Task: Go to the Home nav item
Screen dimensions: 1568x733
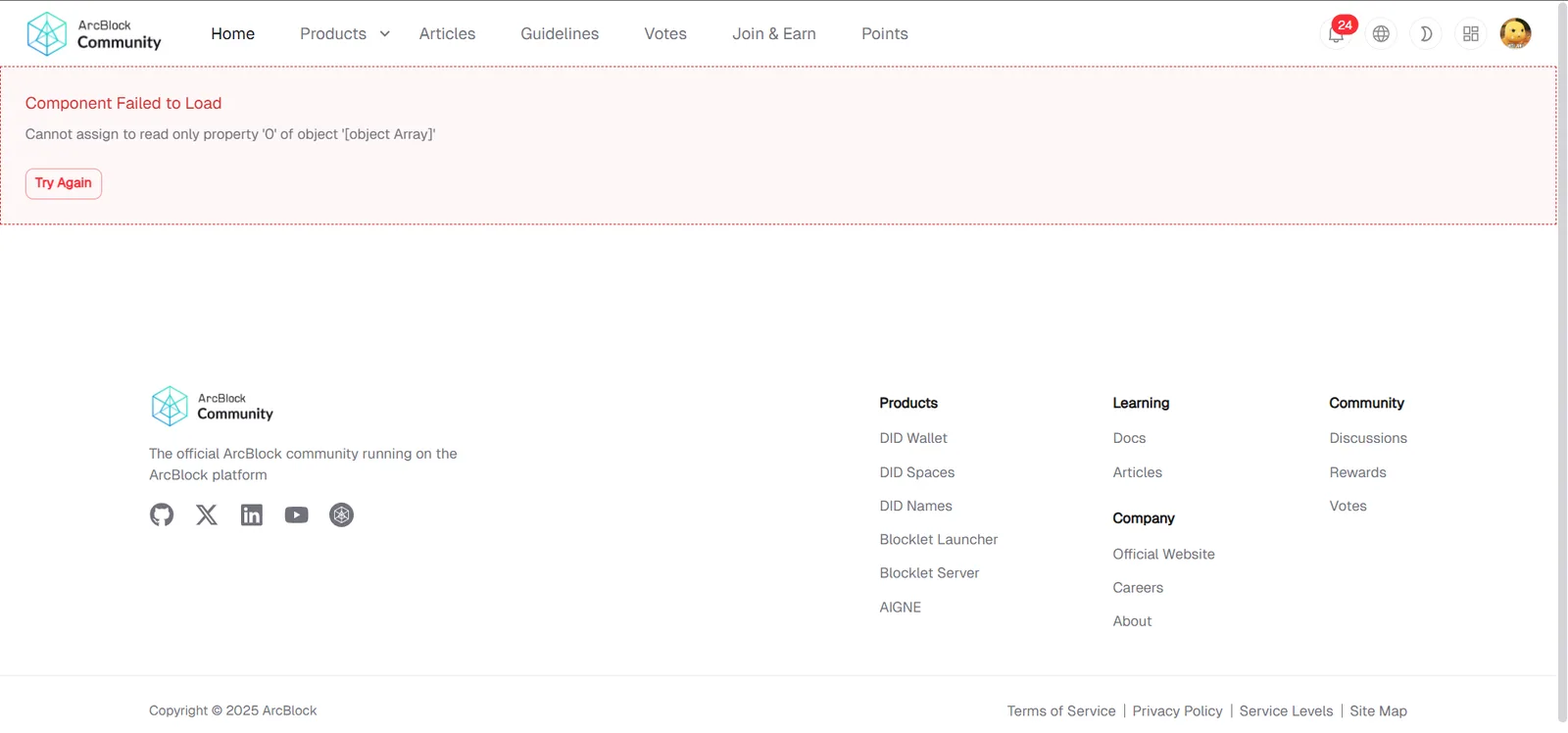Action: [233, 34]
